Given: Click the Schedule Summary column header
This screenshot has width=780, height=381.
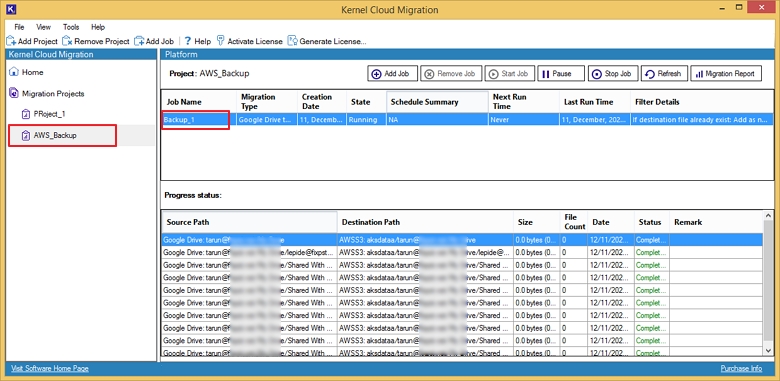Looking at the screenshot, I should [437, 101].
